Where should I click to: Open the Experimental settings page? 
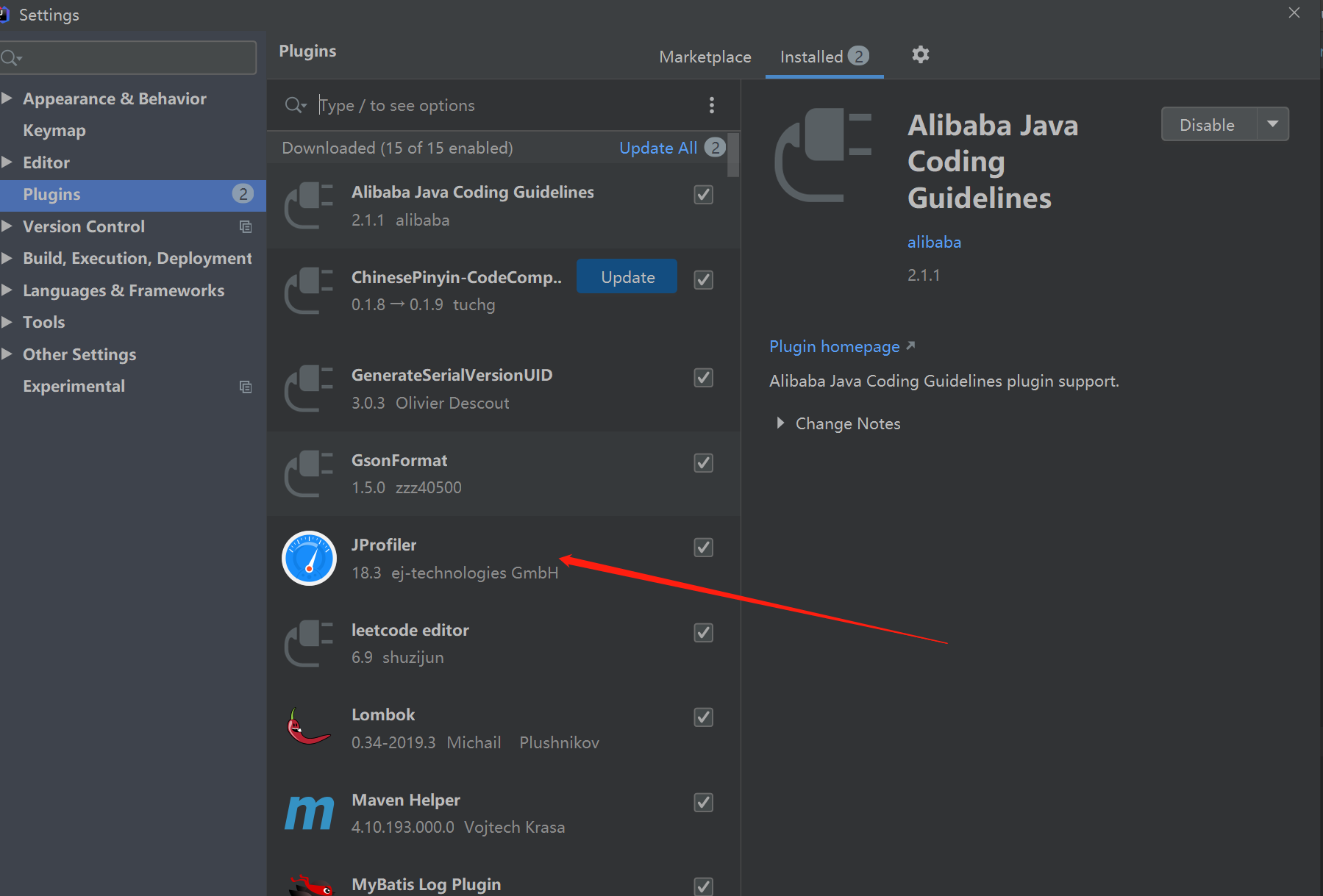[74, 386]
